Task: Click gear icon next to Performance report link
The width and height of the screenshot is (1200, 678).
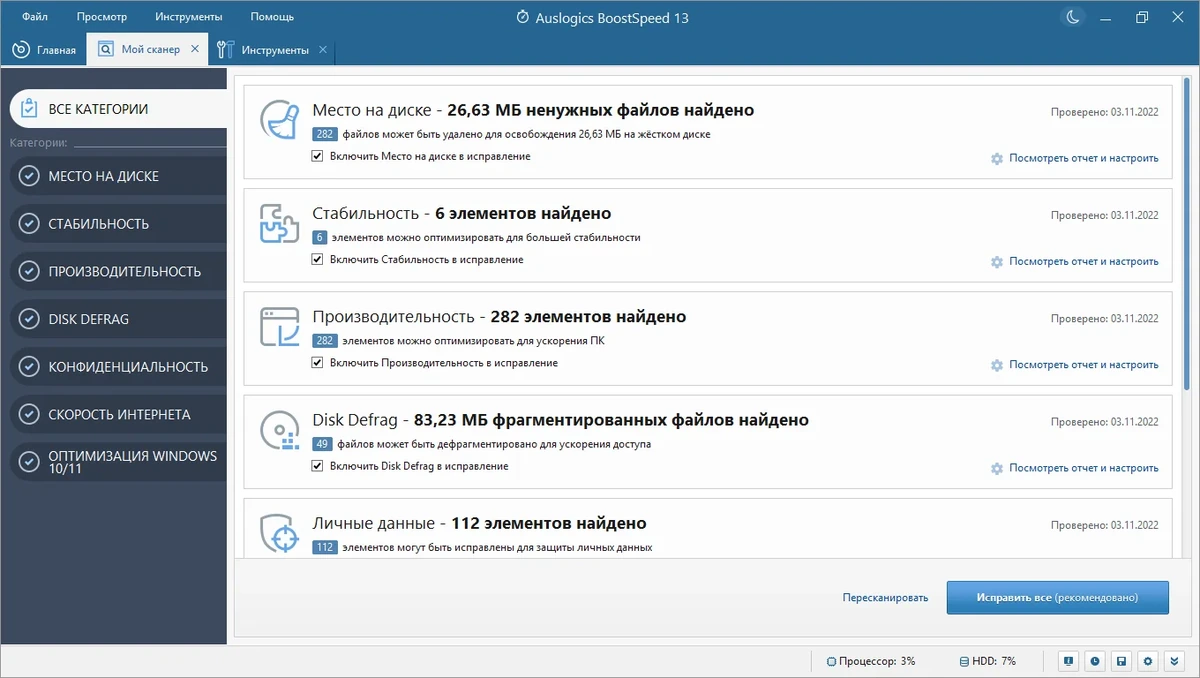Action: coord(996,365)
